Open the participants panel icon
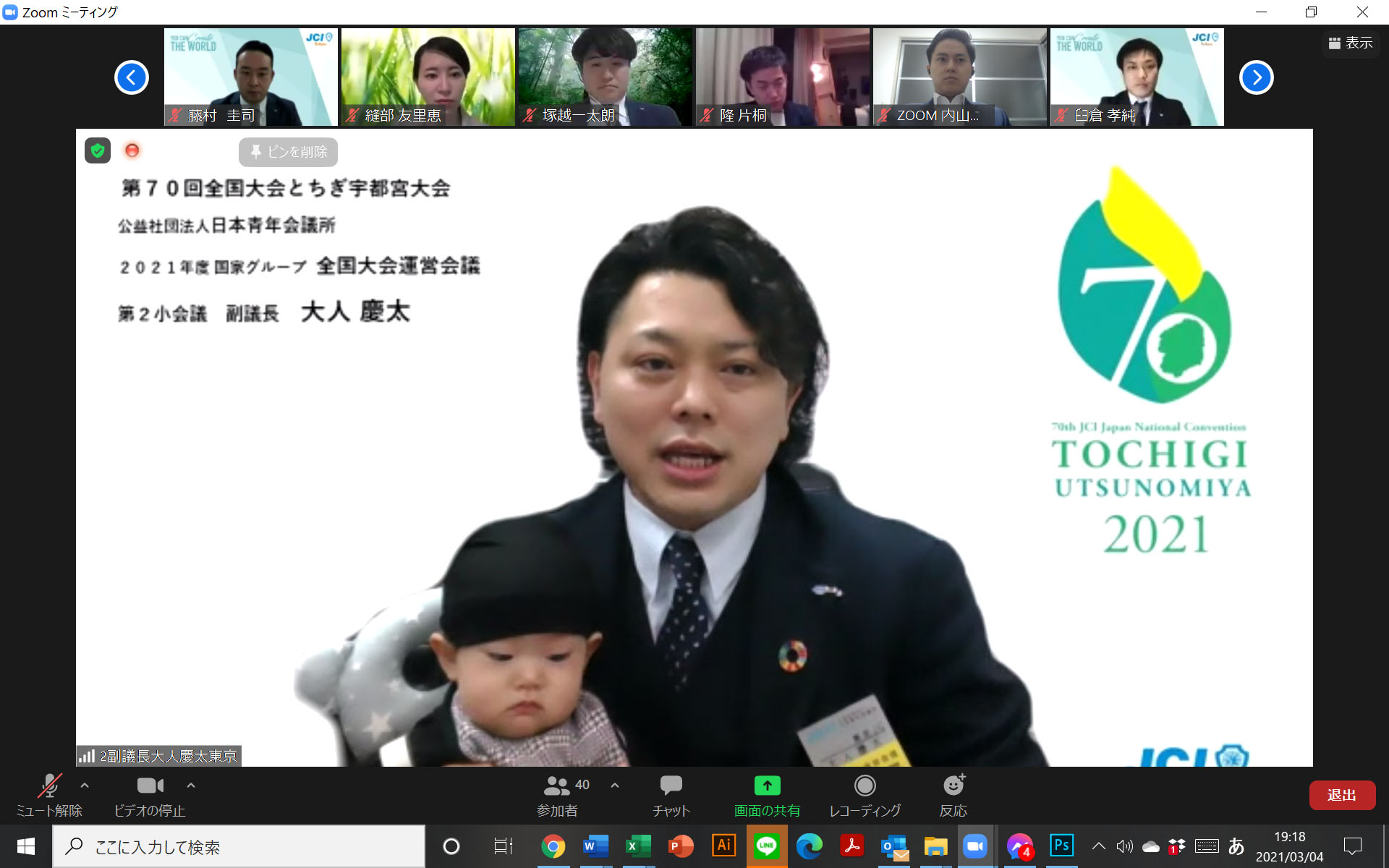This screenshot has height=868, width=1389. (x=556, y=786)
